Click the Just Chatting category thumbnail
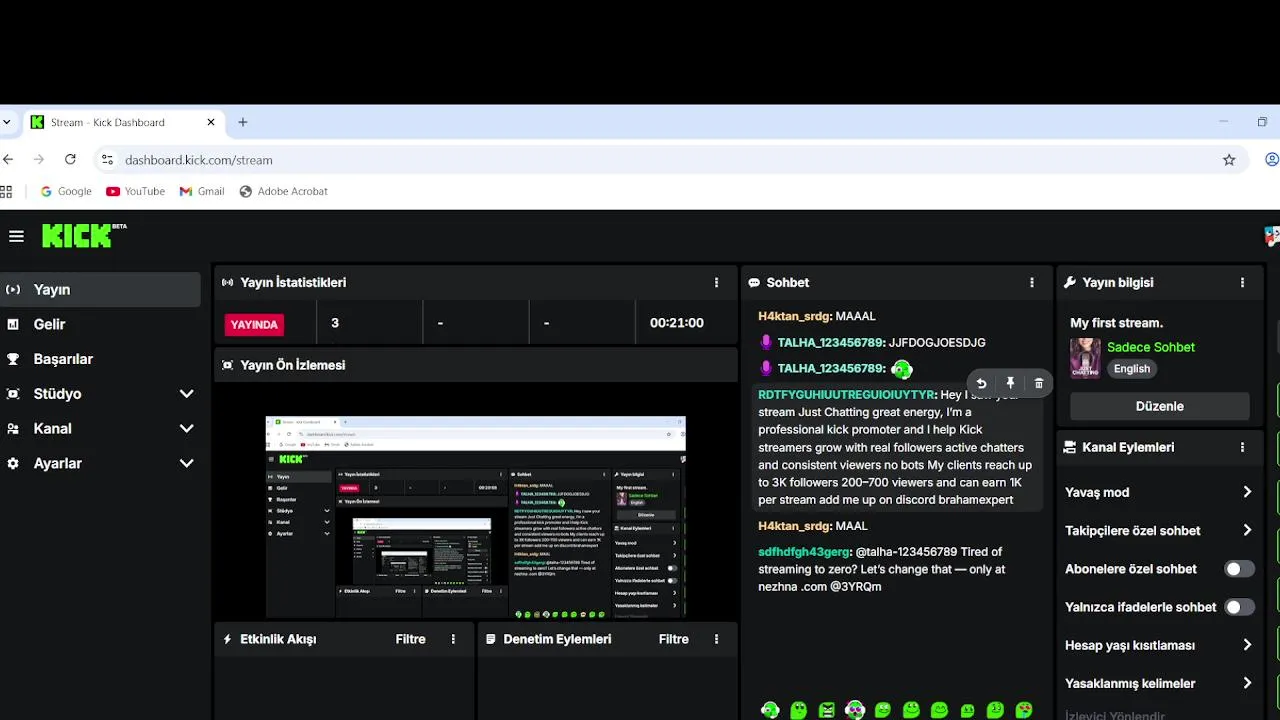Image resolution: width=1280 pixels, height=720 pixels. (x=1085, y=357)
